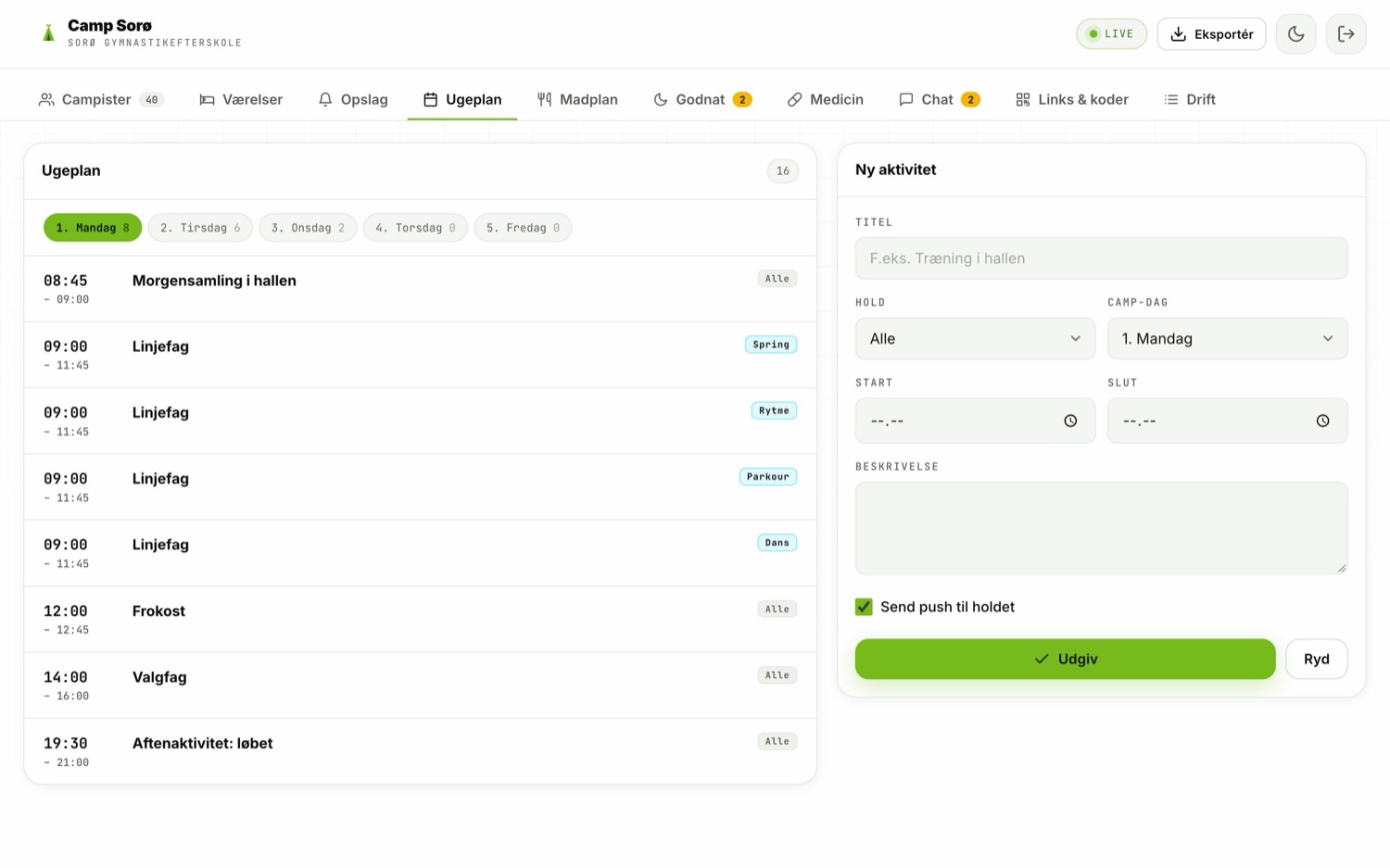Open the Camp-dag dropdown
This screenshot has height=868, width=1390.
click(x=1227, y=339)
